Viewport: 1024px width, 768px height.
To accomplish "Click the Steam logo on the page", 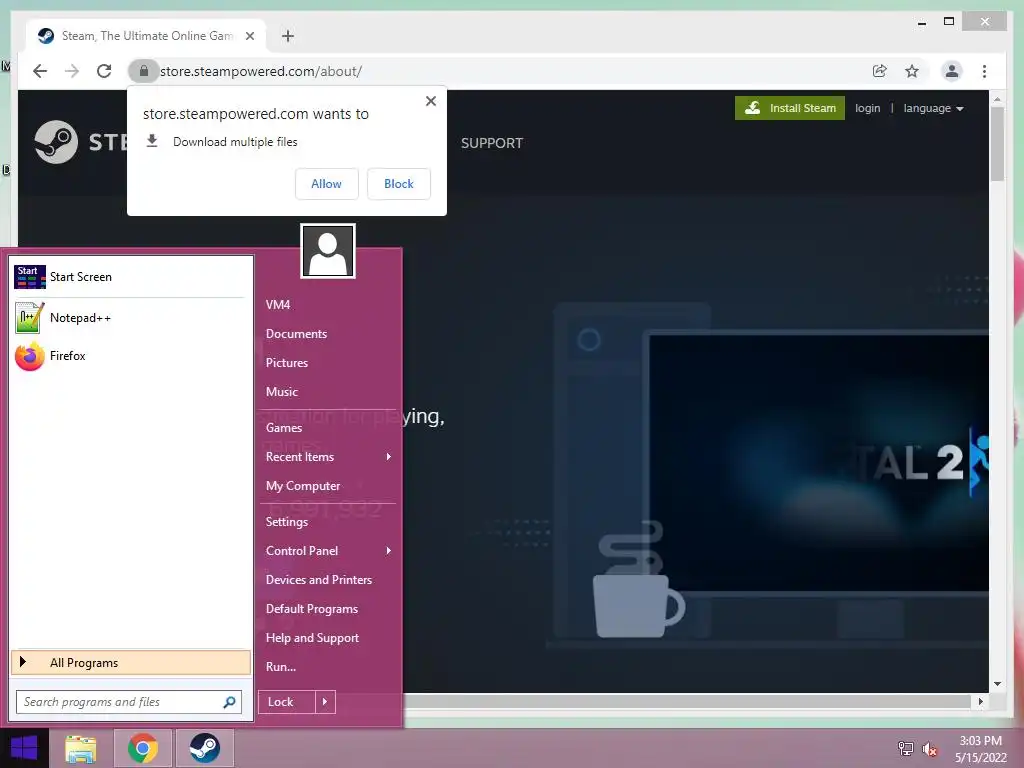I will (56, 142).
